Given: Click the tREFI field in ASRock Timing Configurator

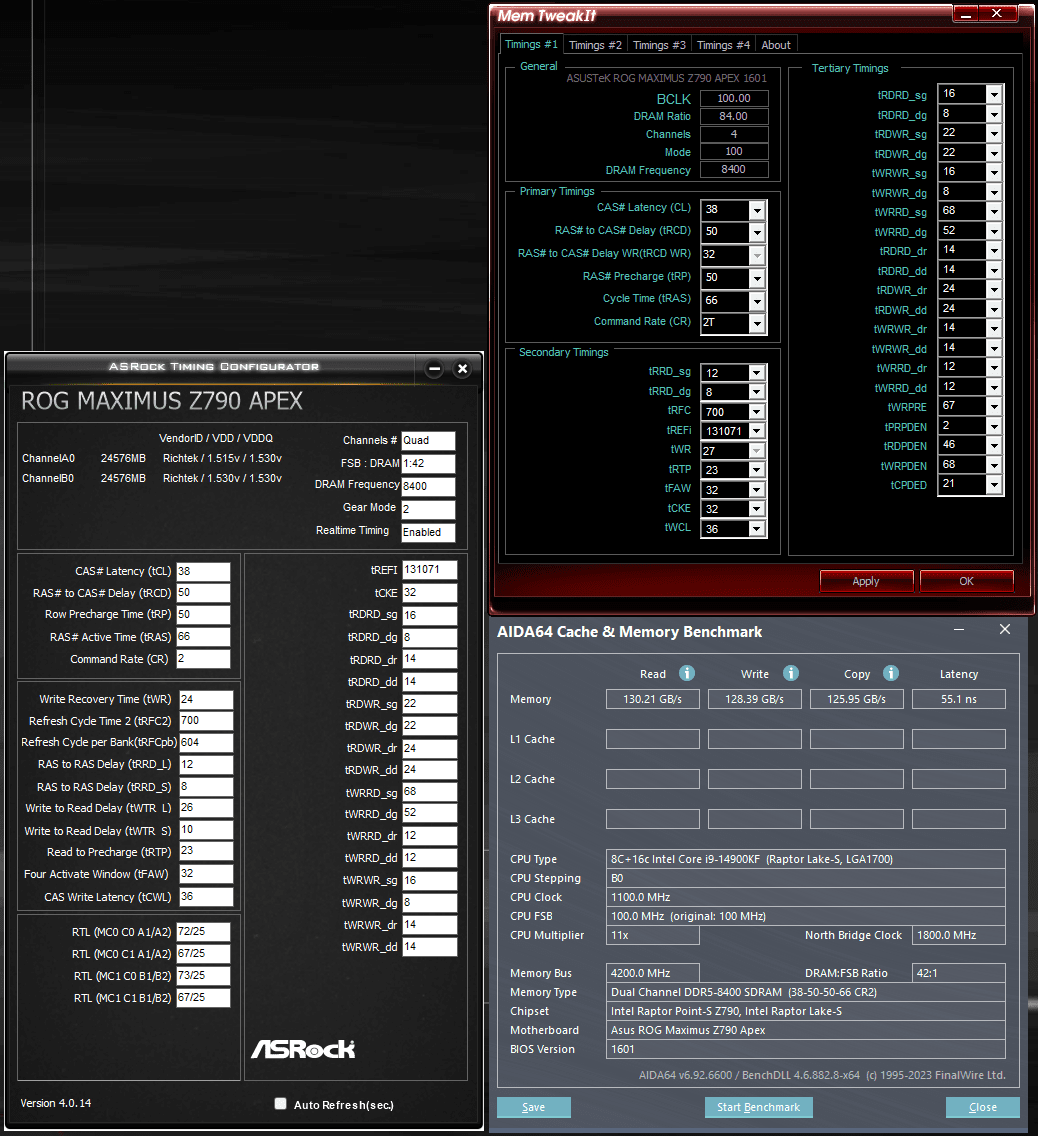Looking at the screenshot, I should [x=430, y=570].
